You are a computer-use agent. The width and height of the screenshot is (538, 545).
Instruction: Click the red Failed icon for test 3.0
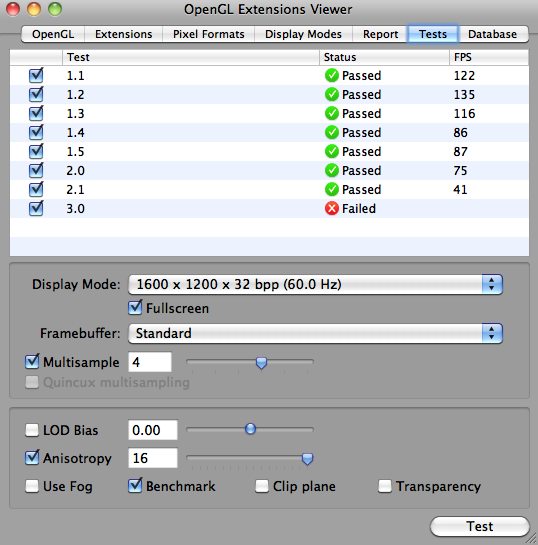tap(332, 209)
